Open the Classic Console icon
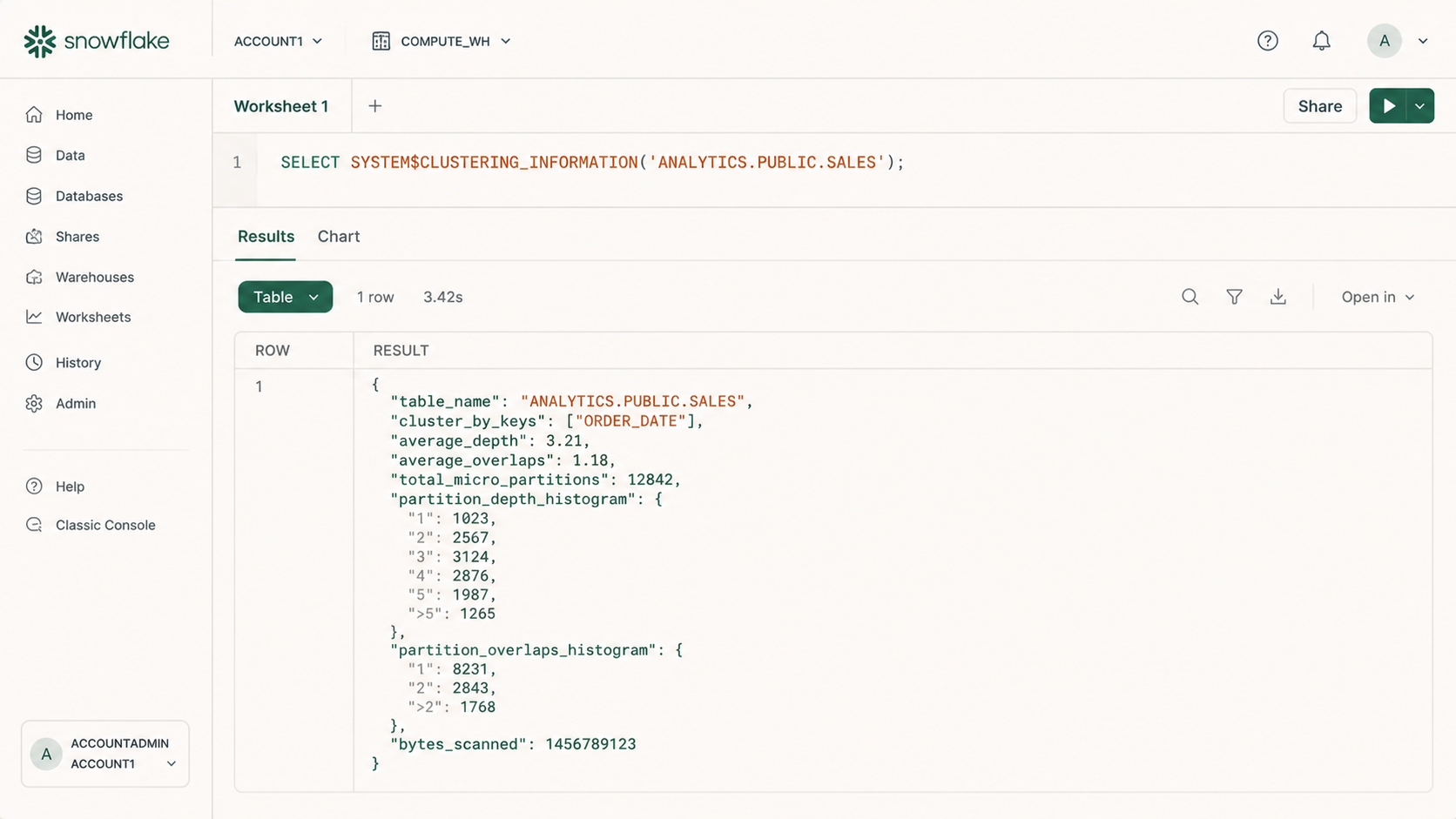1456x819 pixels. click(x=34, y=525)
